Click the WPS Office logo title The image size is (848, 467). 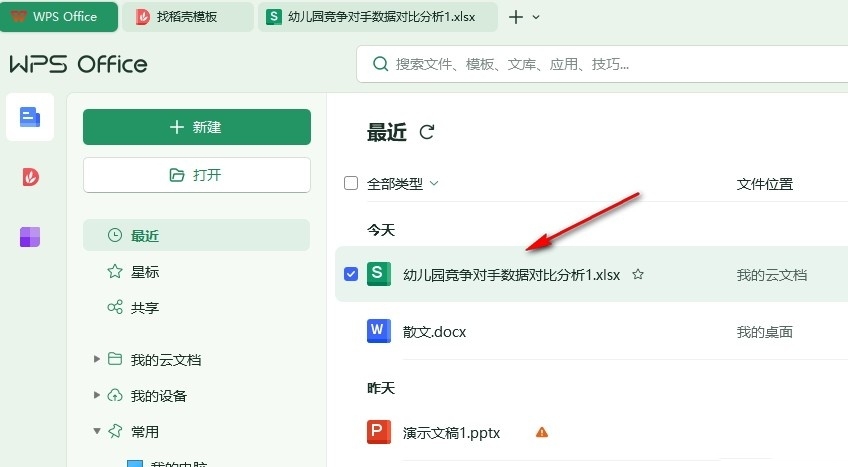(x=78, y=64)
